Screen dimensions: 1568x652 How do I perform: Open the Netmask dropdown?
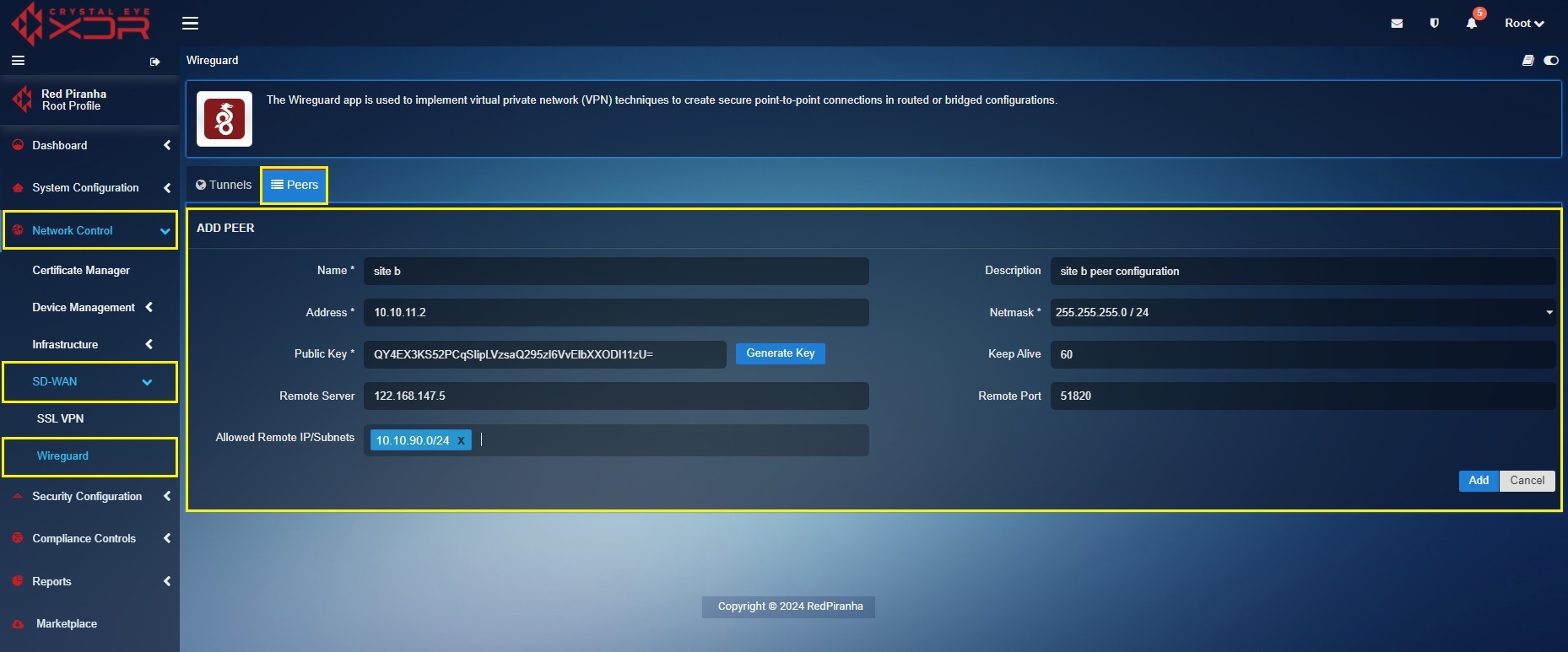[x=1303, y=312]
